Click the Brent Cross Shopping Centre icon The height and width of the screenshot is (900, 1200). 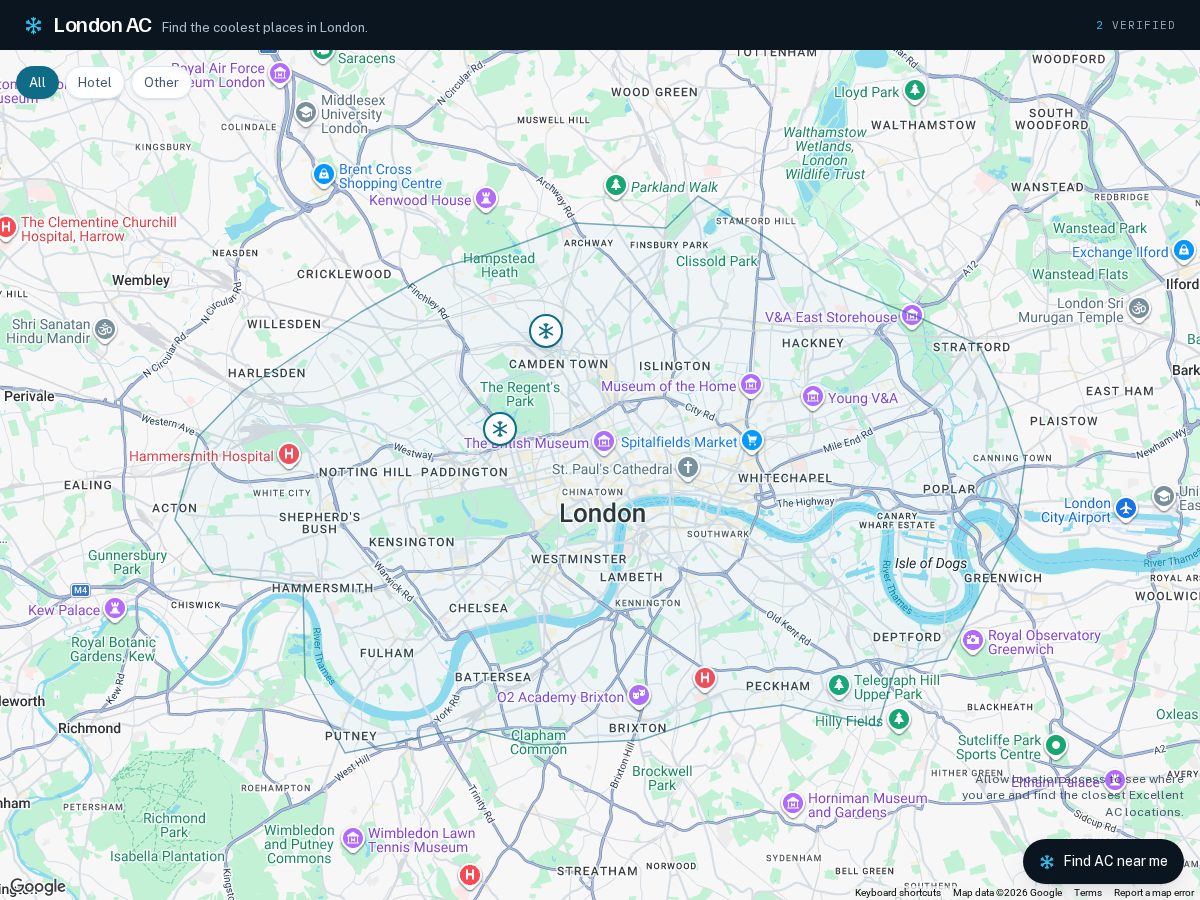[323, 175]
